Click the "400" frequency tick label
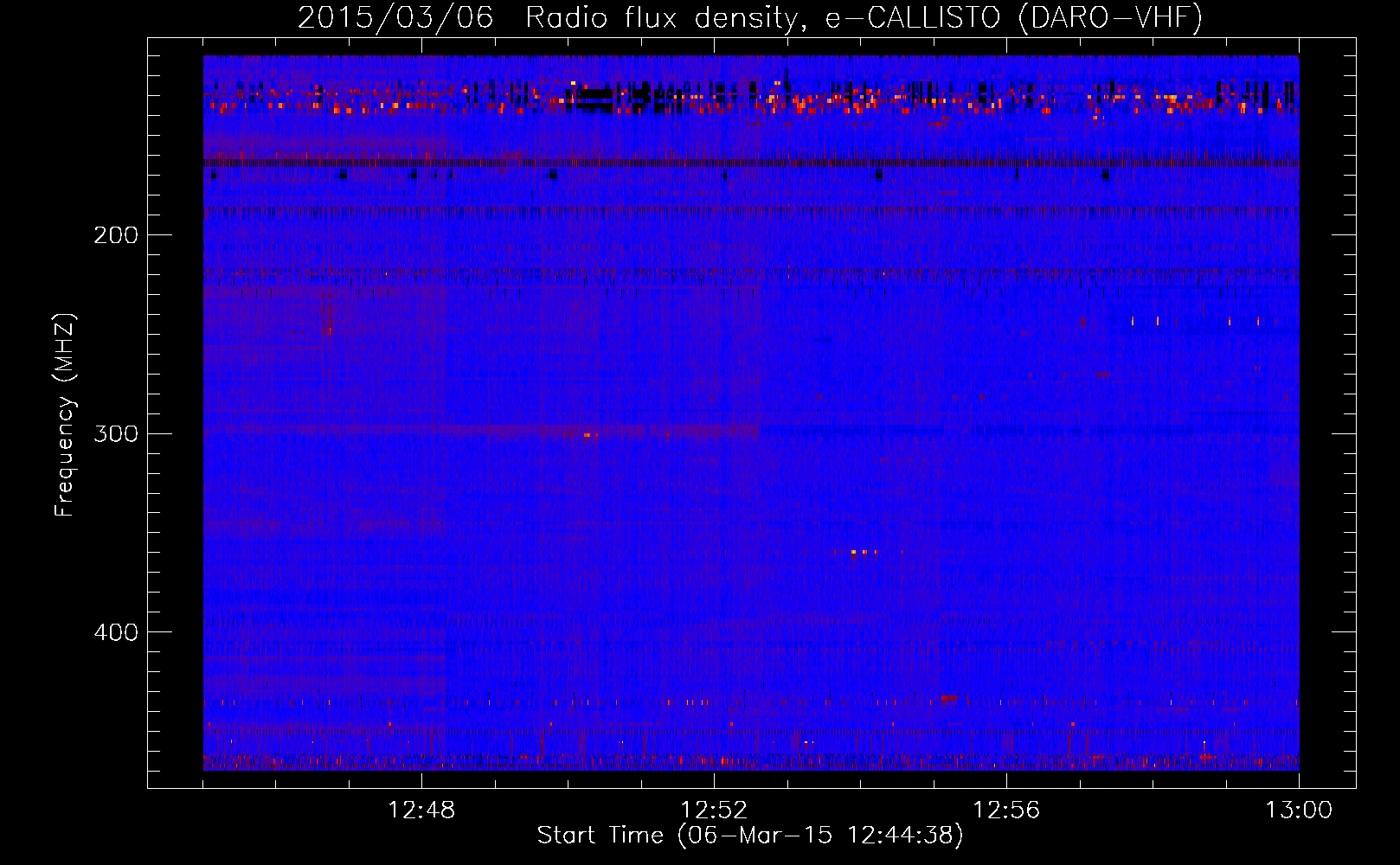The height and width of the screenshot is (865, 1400). 116,632
